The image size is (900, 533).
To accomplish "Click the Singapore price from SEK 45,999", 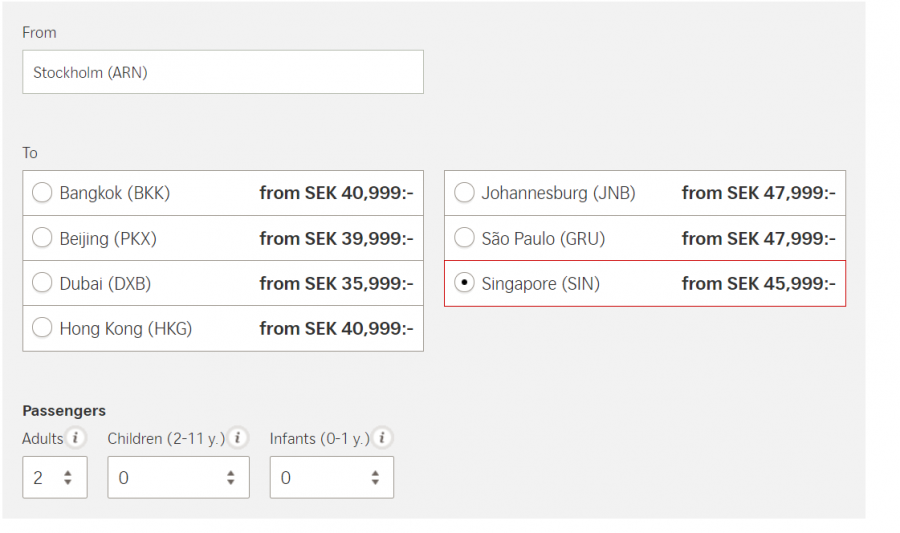I will point(758,283).
